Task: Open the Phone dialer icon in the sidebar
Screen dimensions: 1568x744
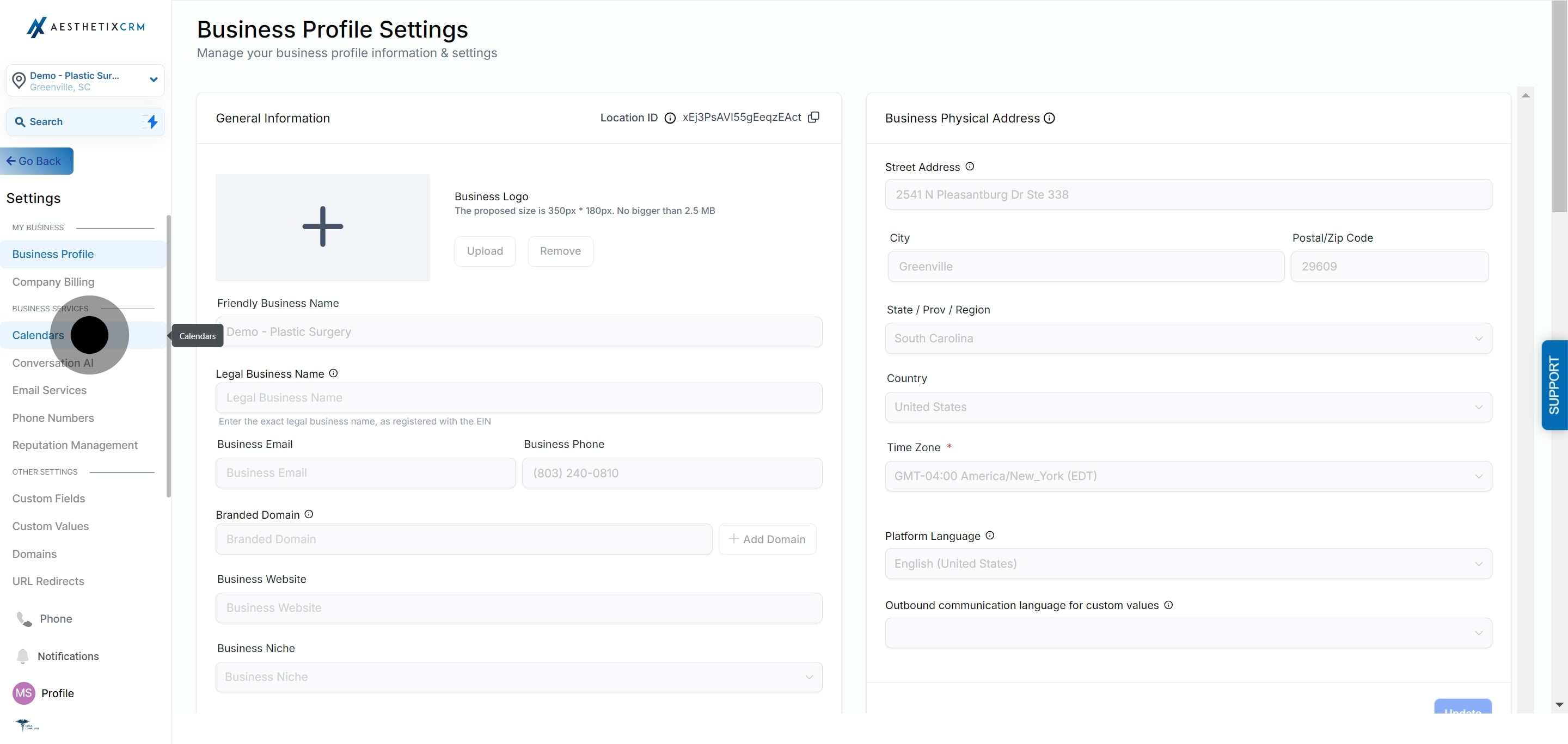Action: (24, 619)
